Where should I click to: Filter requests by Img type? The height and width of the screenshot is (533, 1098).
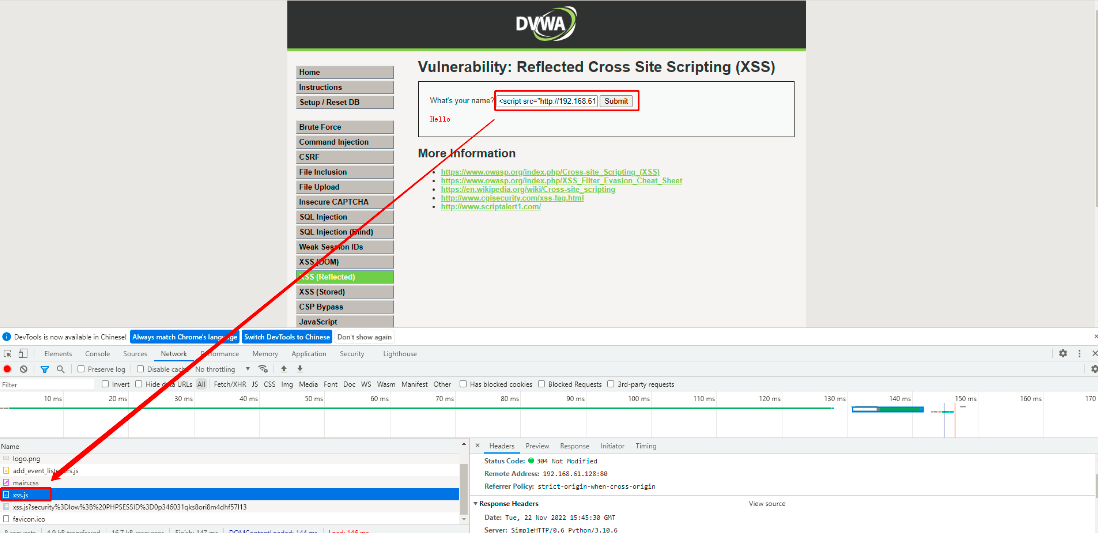(x=287, y=384)
